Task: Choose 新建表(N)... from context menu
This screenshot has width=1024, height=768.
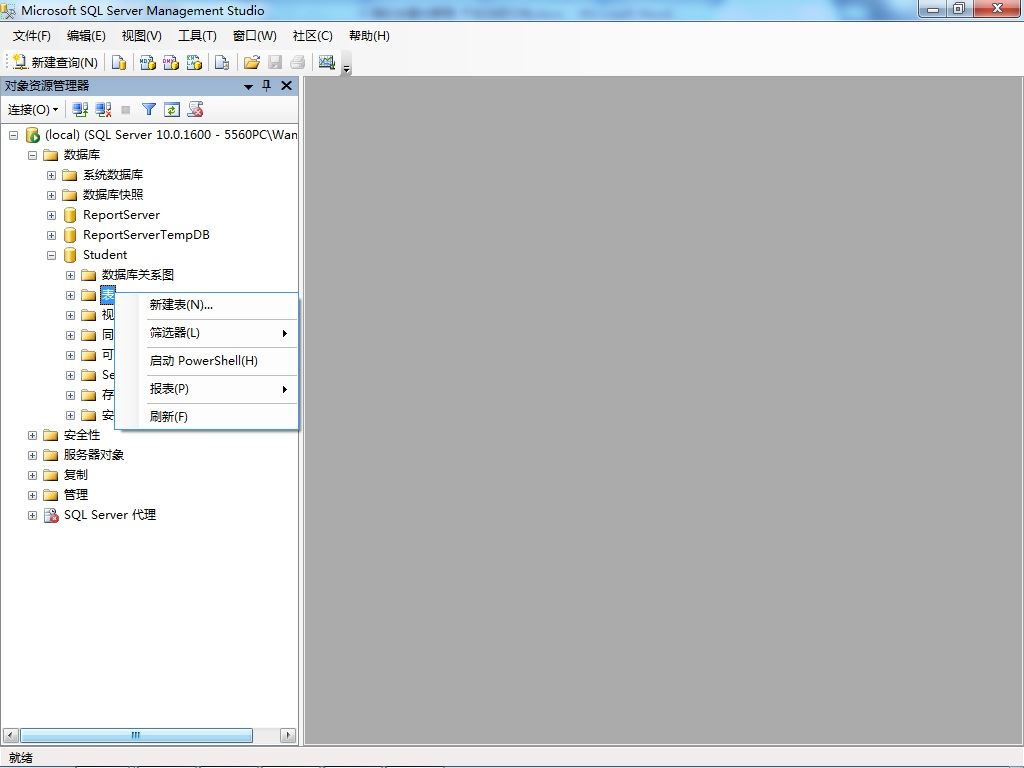Action: pyautogui.click(x=207, y=305)
